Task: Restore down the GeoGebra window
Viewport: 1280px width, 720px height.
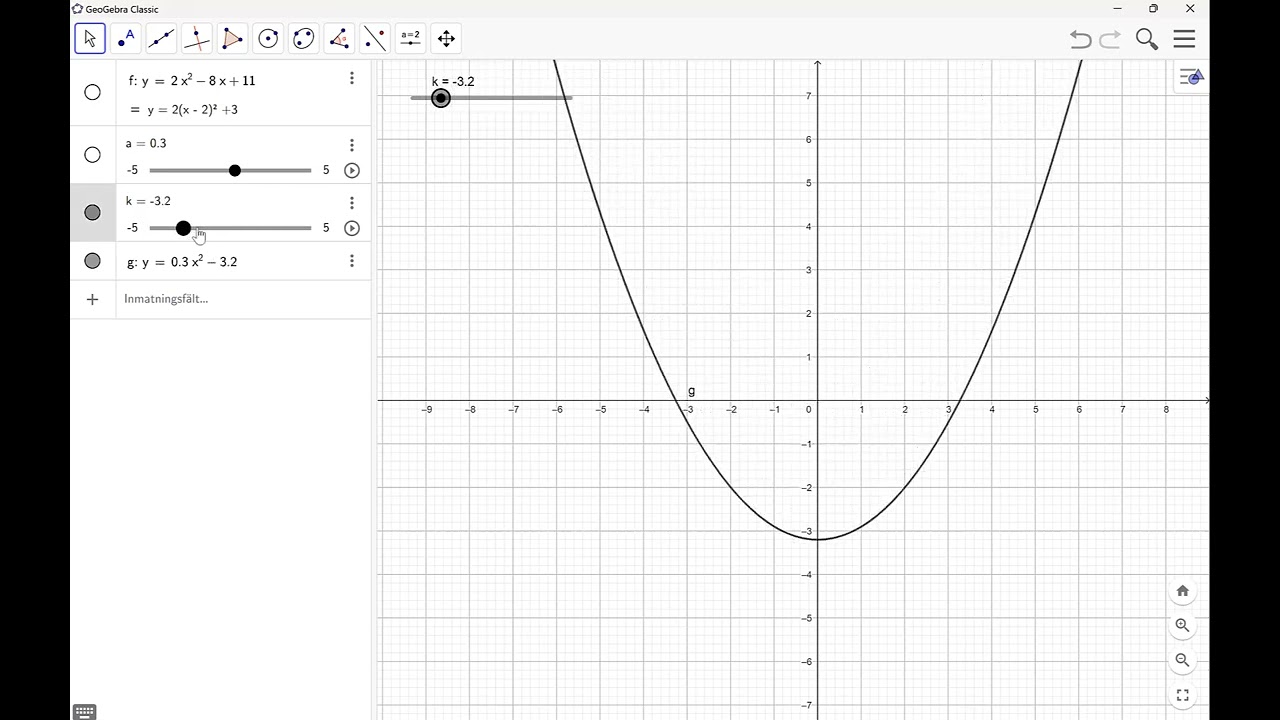Action: pos(1153,9)
